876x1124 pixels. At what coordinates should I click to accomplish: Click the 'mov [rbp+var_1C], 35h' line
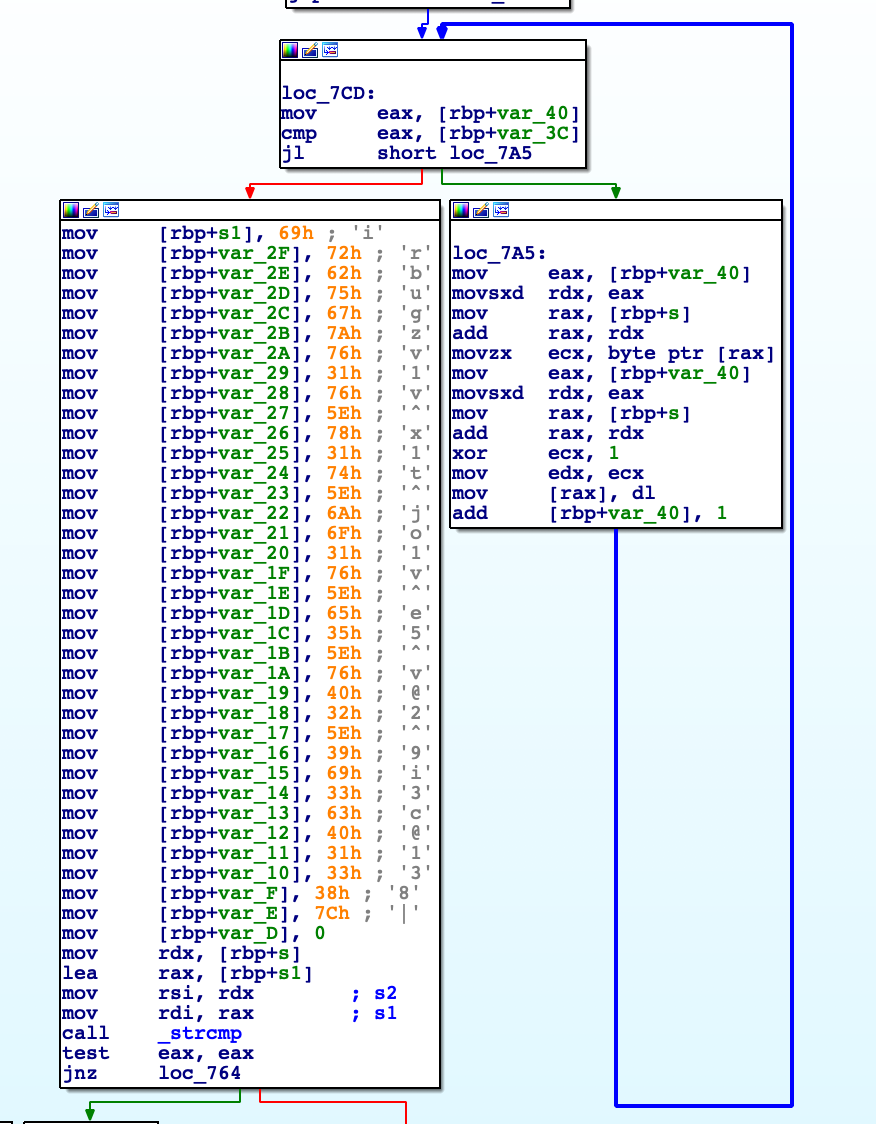[247, 633]
